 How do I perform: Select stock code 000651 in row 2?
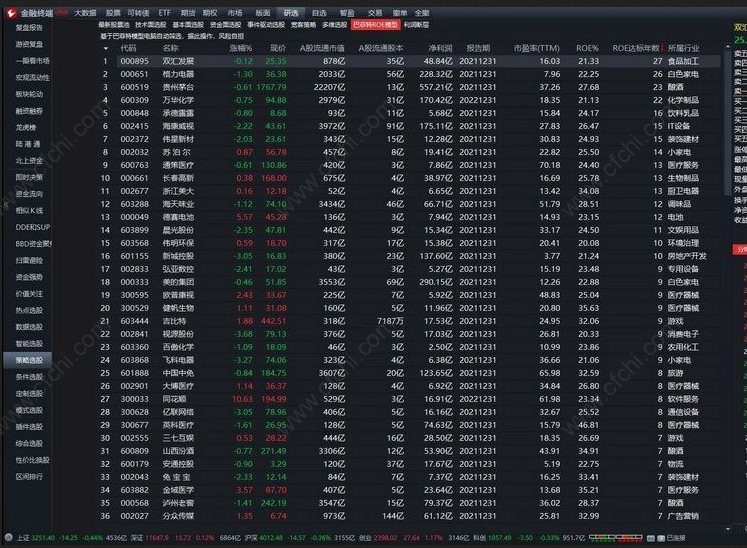click(134, 74)
